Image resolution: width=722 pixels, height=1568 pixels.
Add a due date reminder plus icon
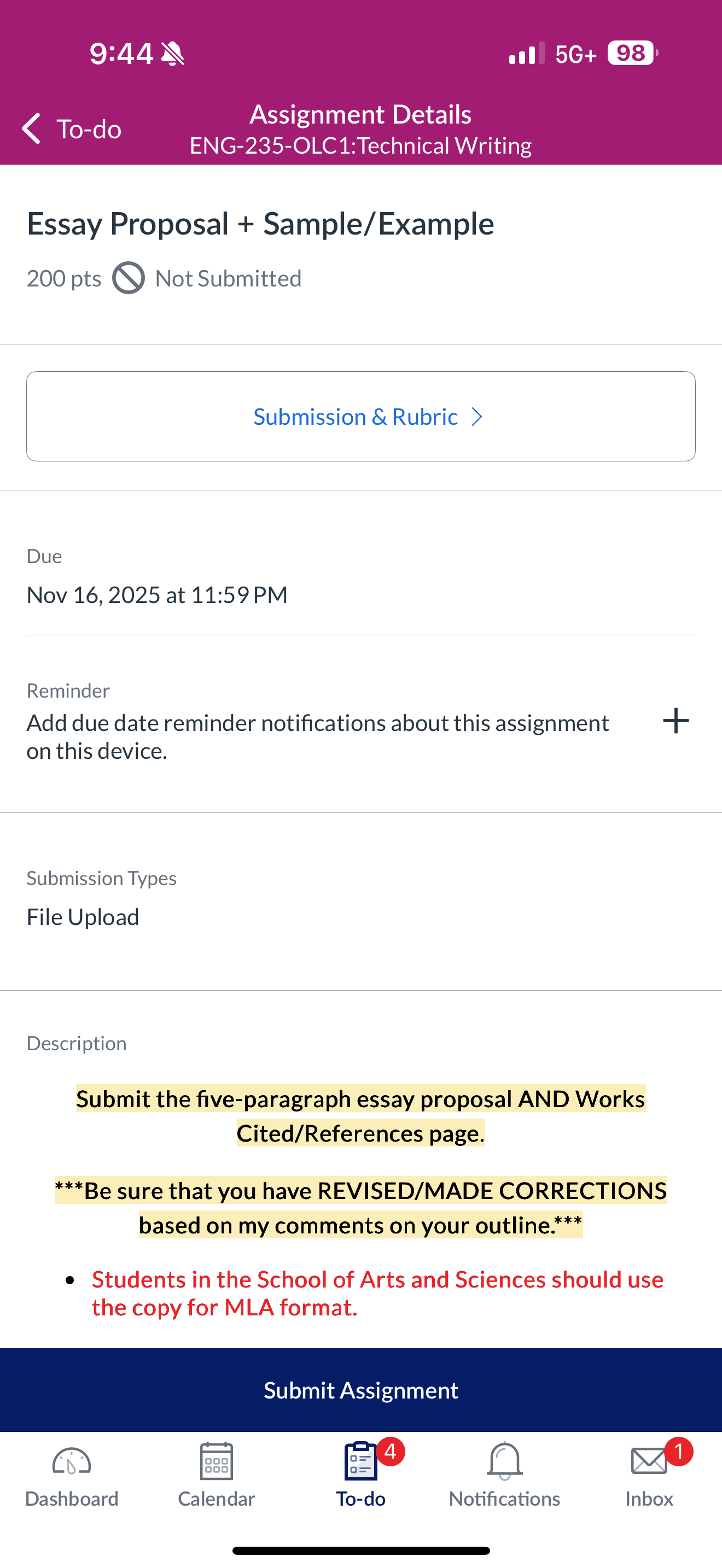coord(676,721)
